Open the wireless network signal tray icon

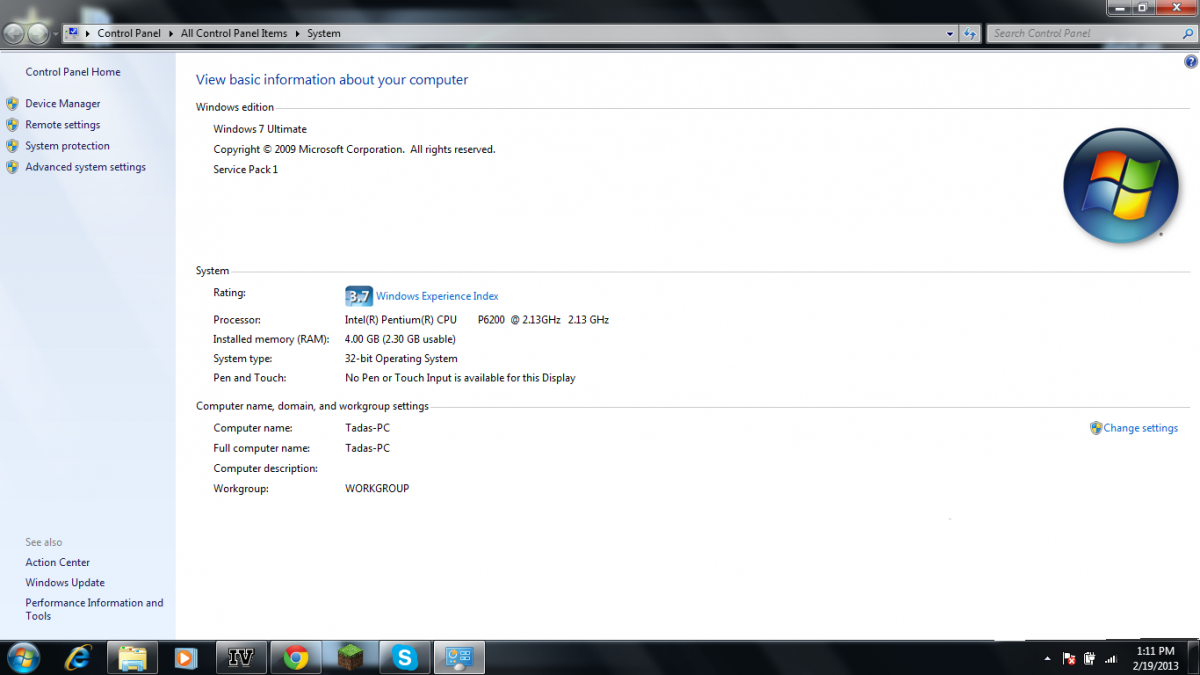[1110, 658]
